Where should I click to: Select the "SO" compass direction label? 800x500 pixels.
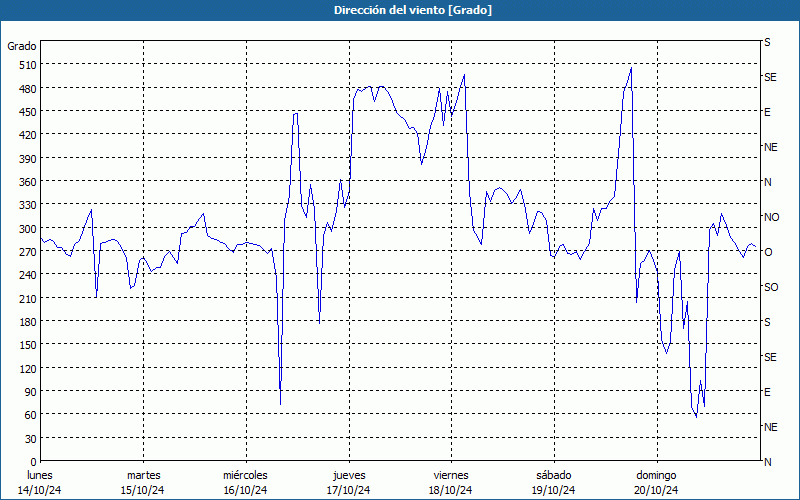(x=771, y=287)
